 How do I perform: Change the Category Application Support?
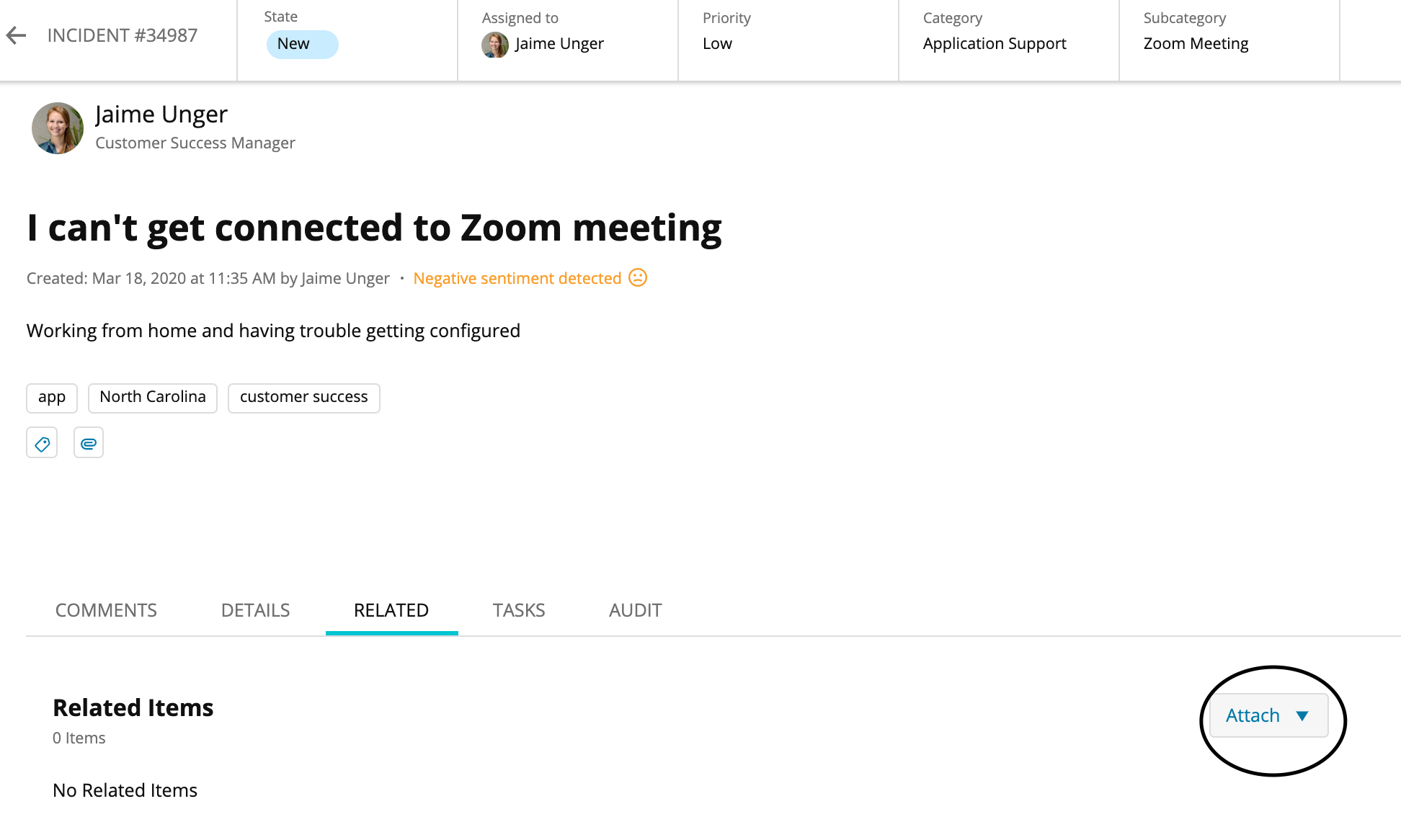995,43
